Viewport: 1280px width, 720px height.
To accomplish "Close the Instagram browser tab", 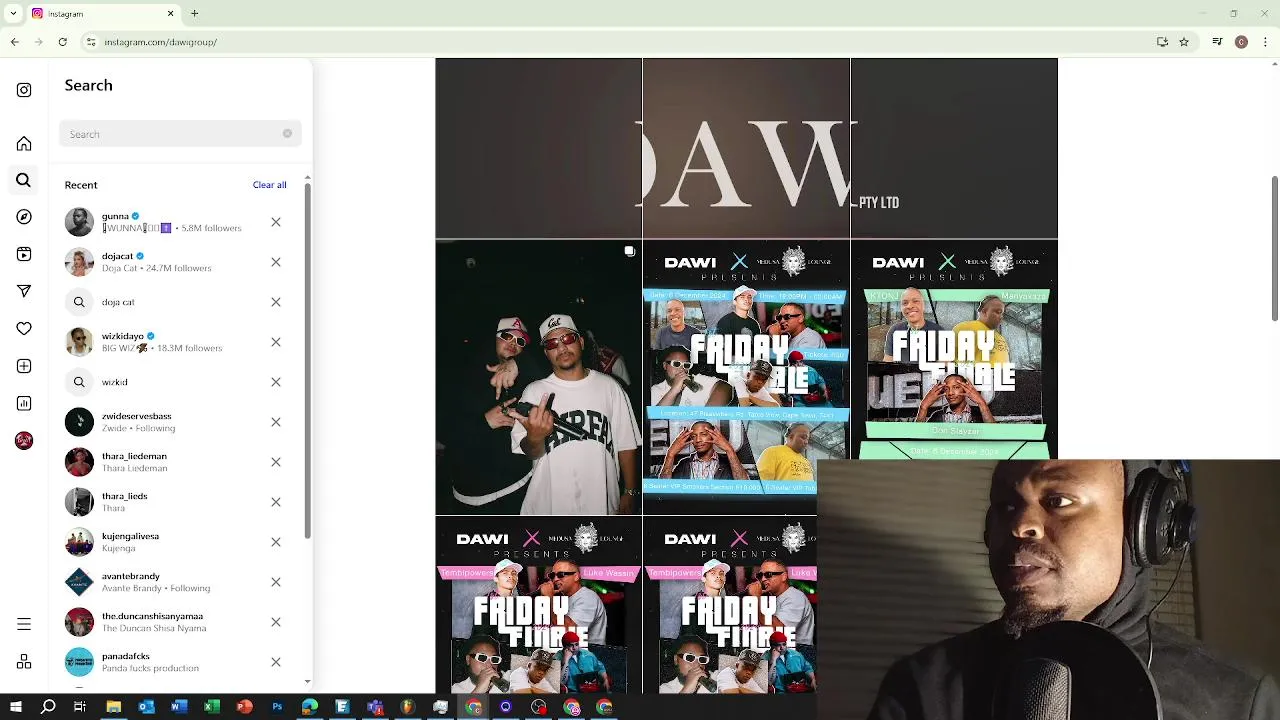I will tap(170, 14).
